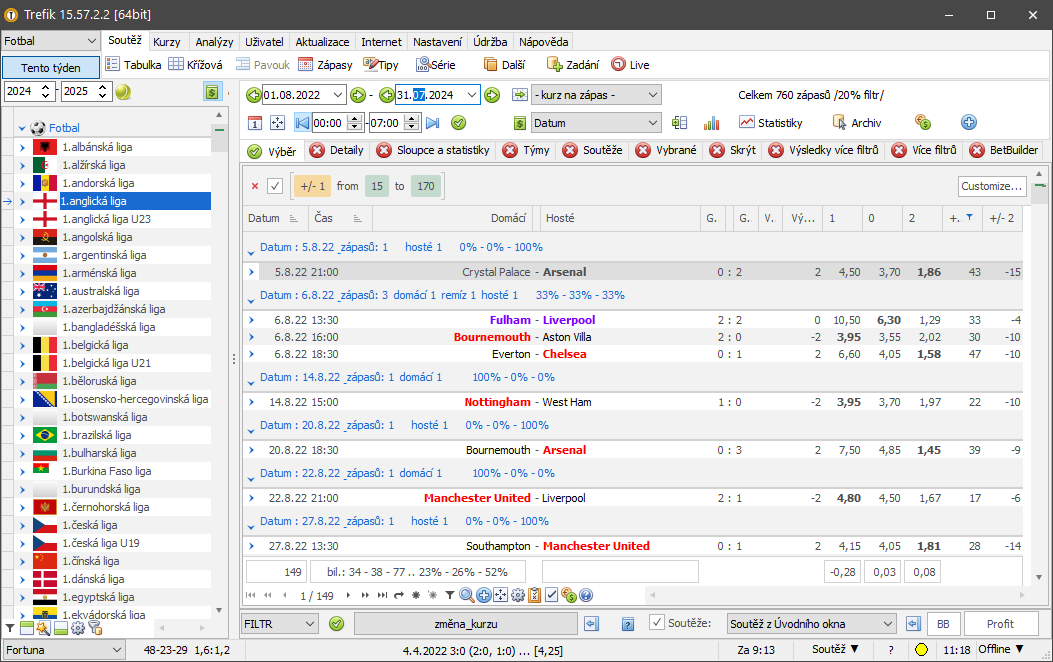Toggle the checkmark icon in the grid navigator
The image size is (1053, 662).
tap(551, 595)
